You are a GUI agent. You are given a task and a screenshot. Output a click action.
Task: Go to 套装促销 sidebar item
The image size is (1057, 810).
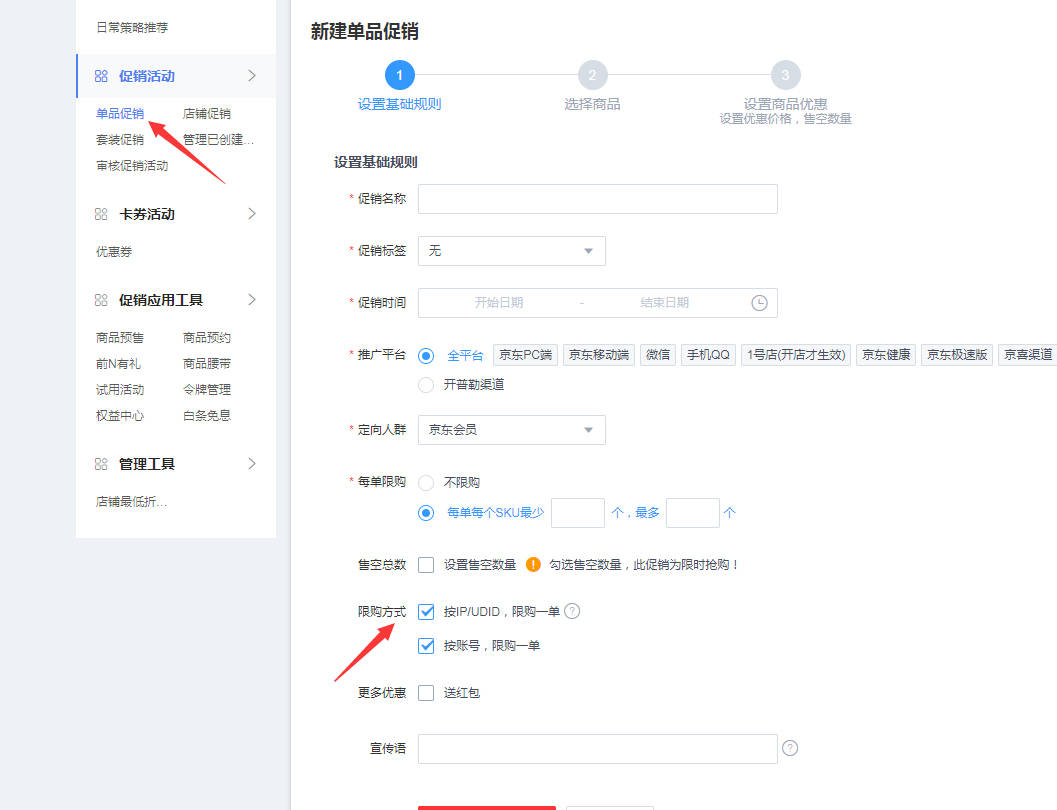[120, 140]
